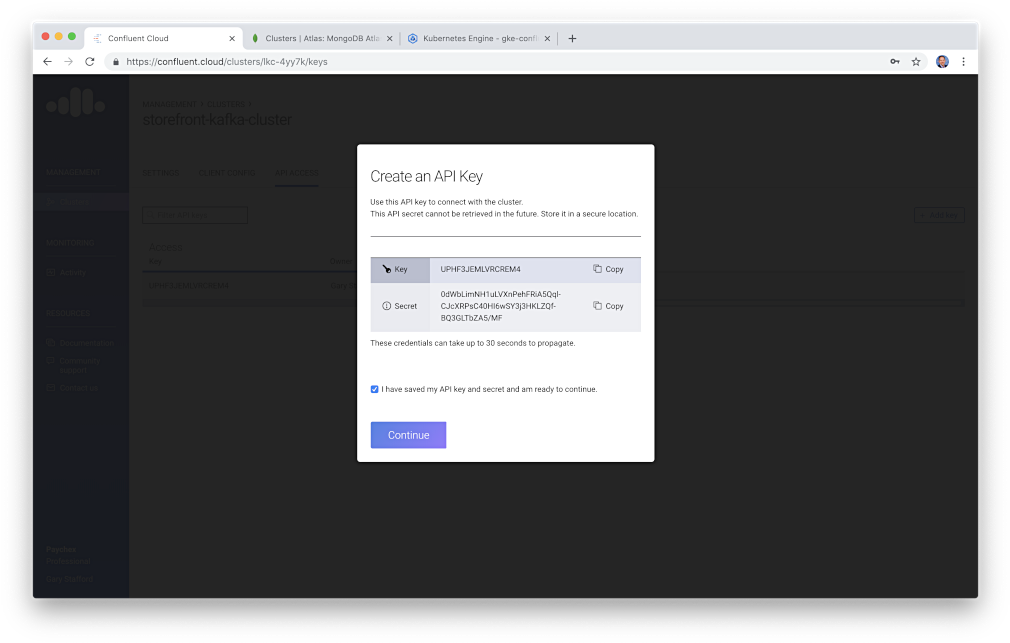Image resolution: width=1010 pixels, height=643 pixels.
Task: Click the Add key button
Action: [x=939, y=215]
